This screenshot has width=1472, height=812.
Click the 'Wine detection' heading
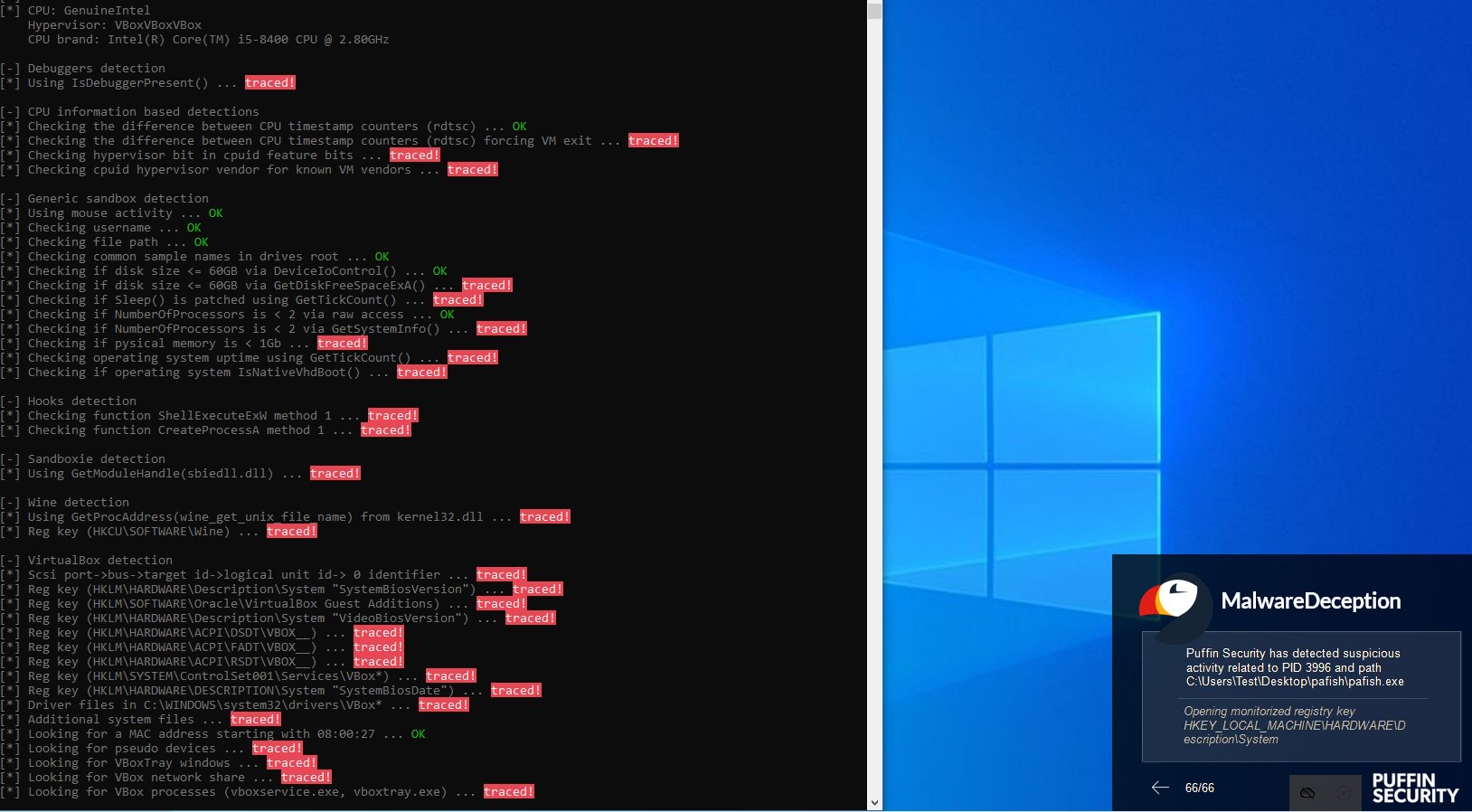(65, 503)
